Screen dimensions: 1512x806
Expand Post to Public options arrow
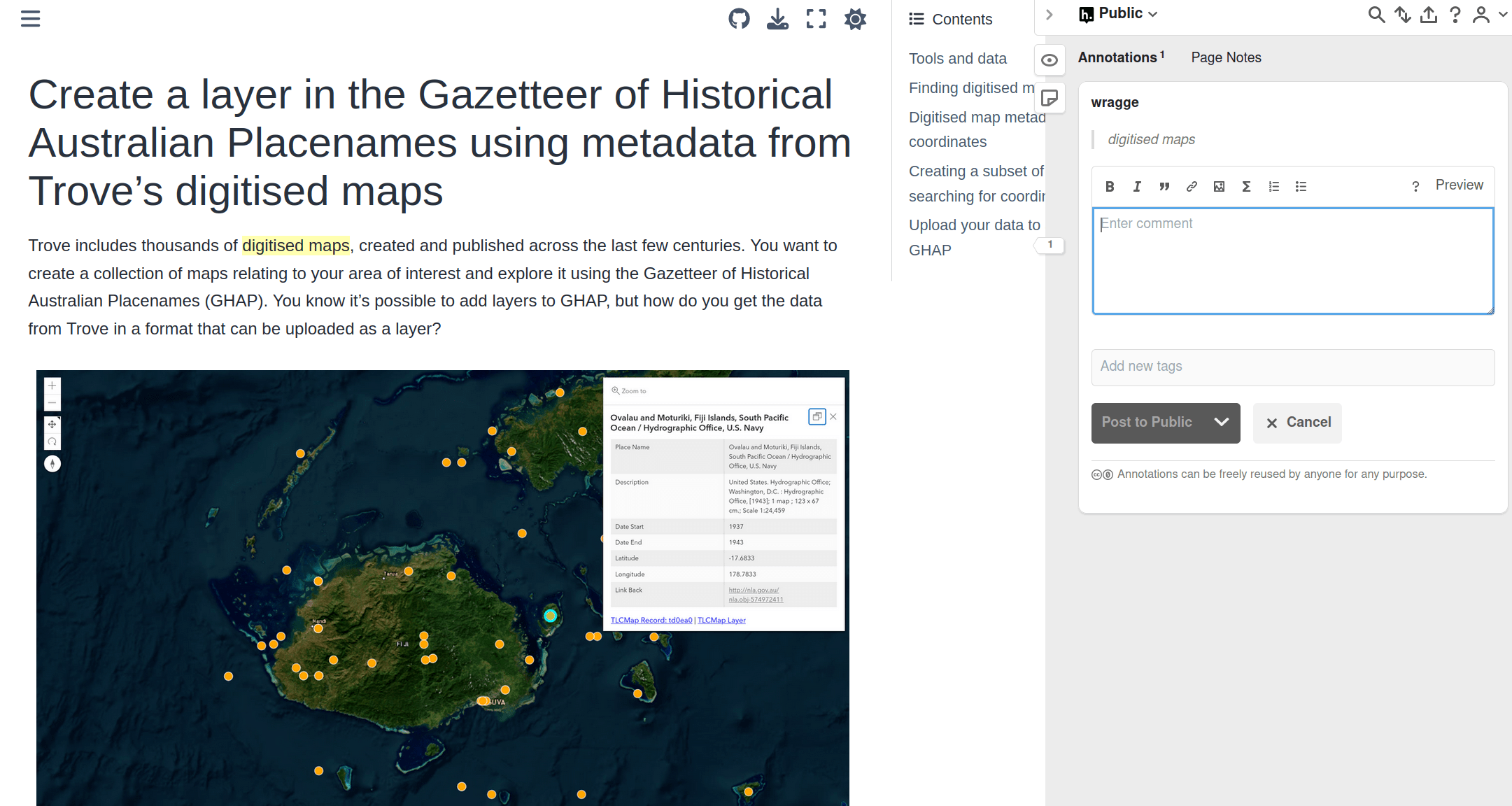1221,422
